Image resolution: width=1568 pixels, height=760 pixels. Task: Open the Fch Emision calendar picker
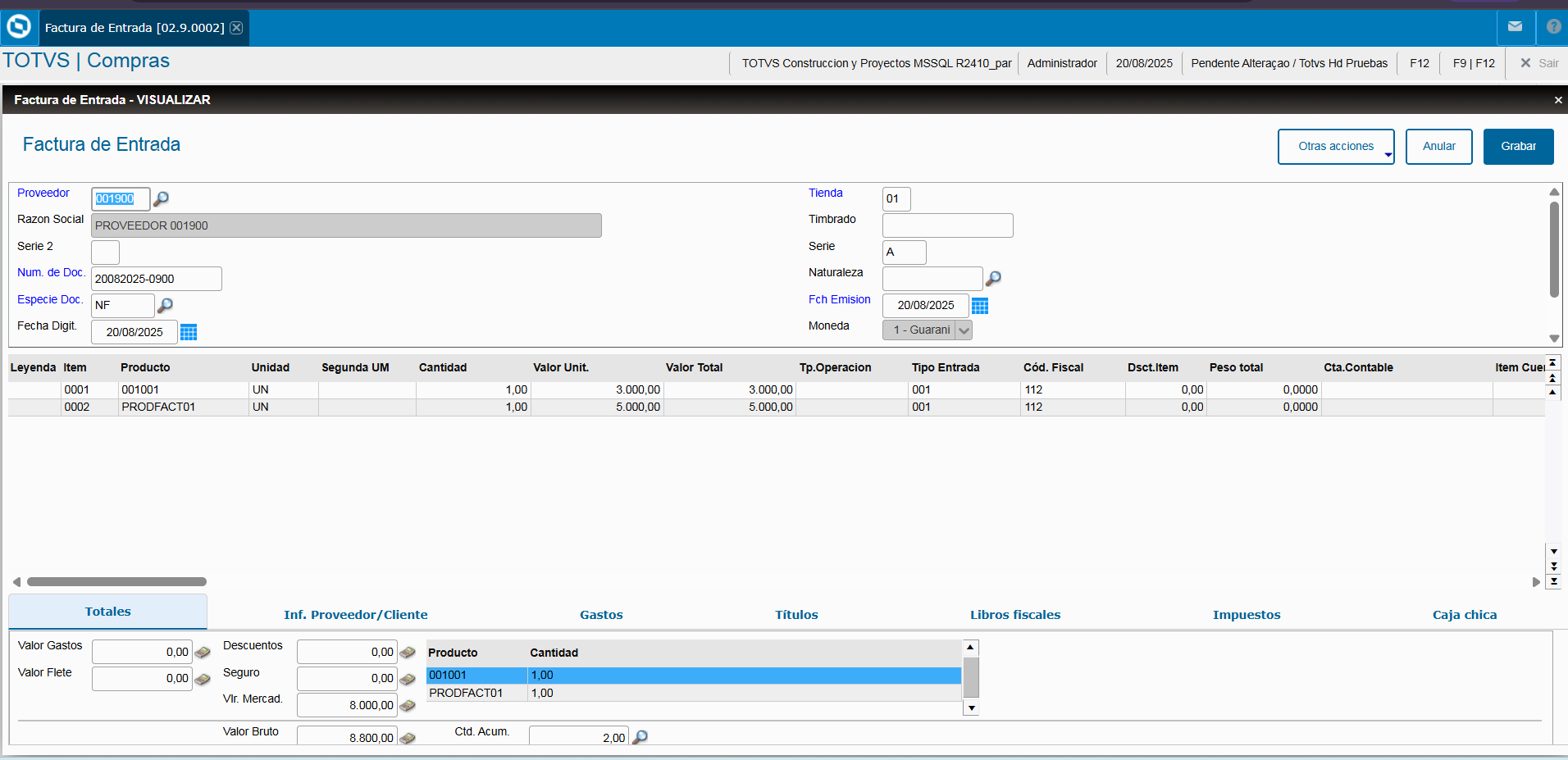coord(980,305)
